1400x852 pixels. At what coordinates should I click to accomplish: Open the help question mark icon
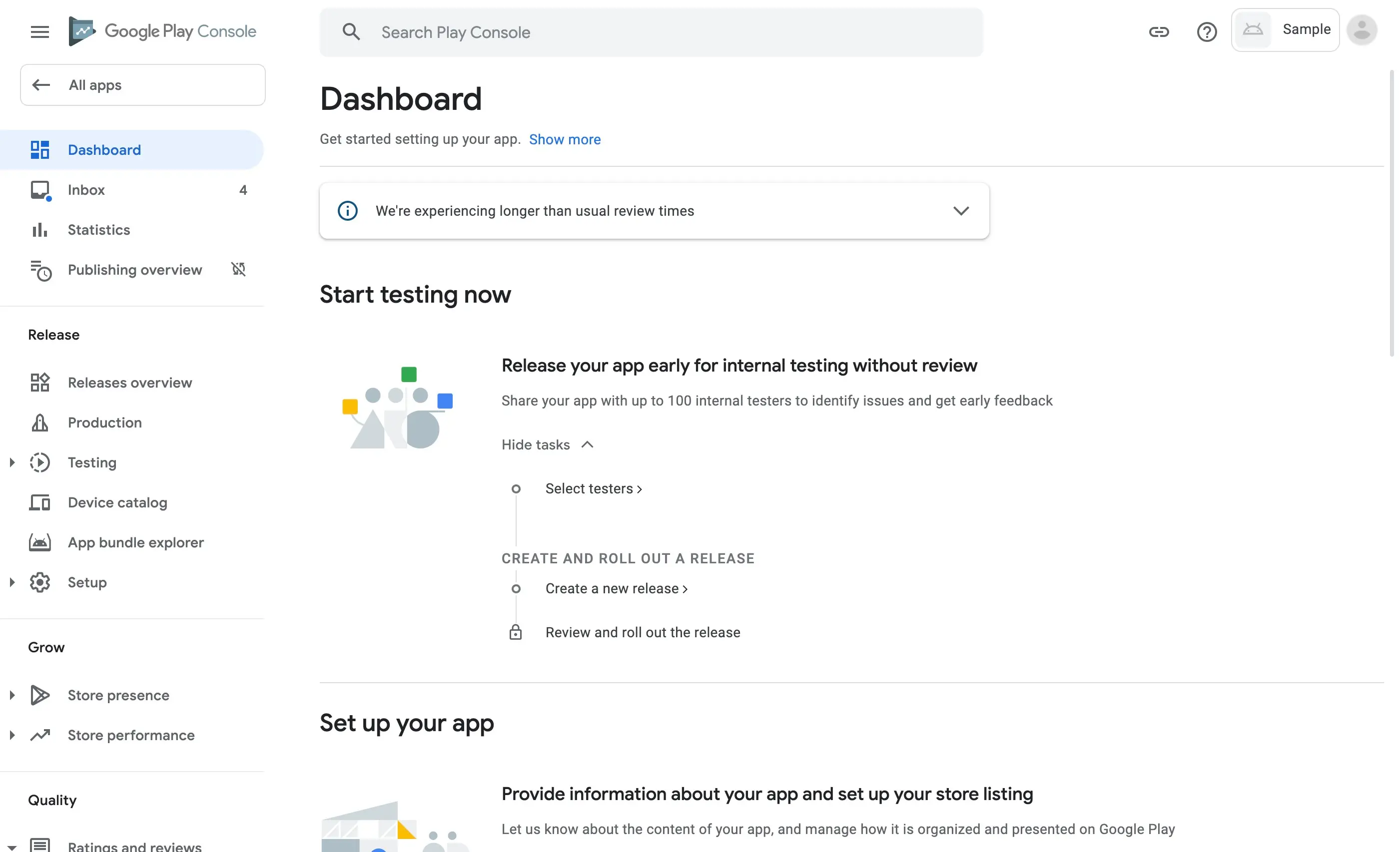tap(1206, 32)
